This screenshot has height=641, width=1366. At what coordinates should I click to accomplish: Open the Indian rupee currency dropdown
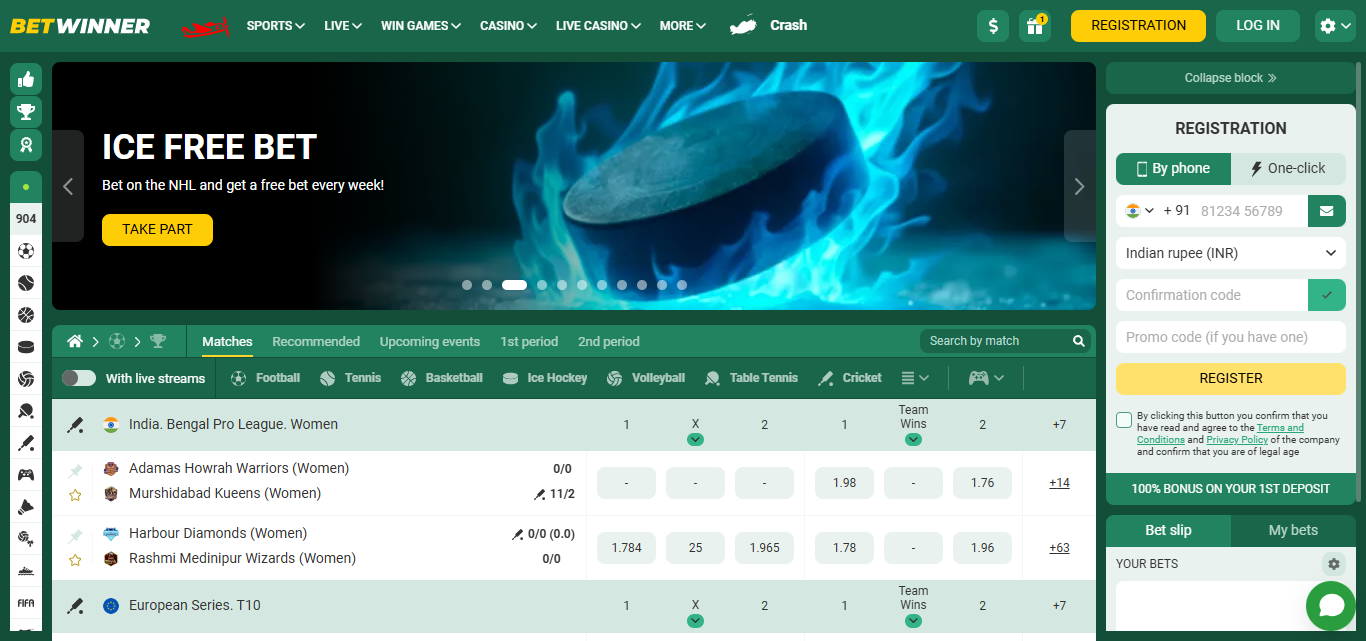click(1231, 253)
